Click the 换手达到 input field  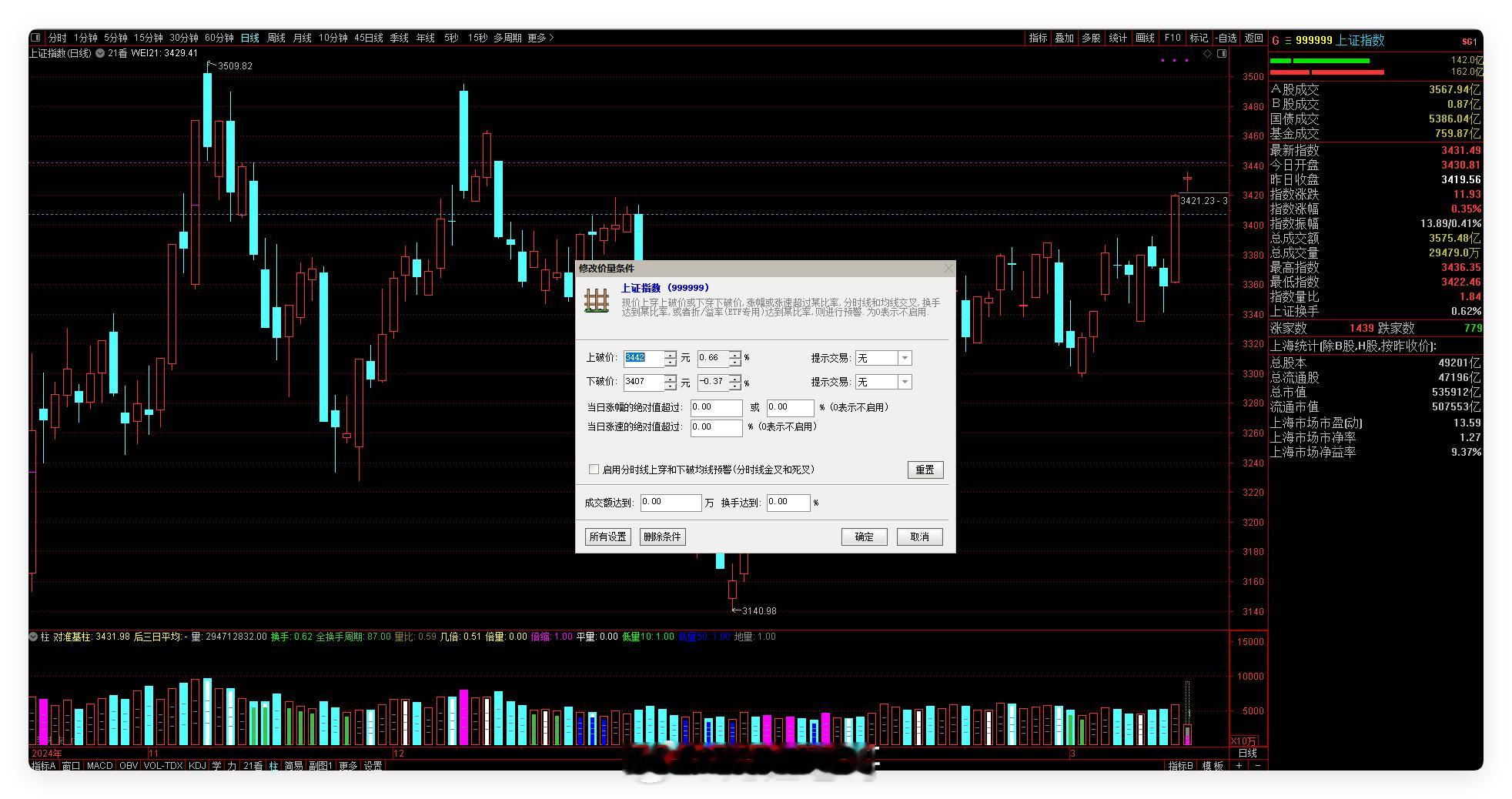788,503
